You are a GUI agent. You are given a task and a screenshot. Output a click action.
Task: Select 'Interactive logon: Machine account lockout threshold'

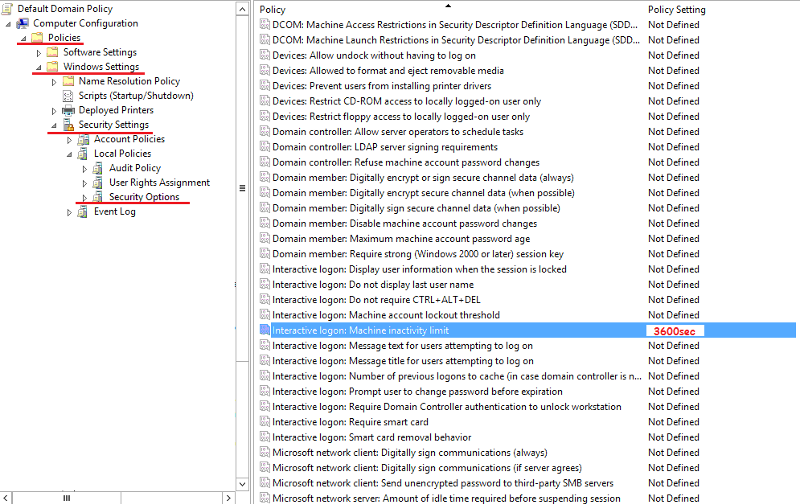point(386,315)
